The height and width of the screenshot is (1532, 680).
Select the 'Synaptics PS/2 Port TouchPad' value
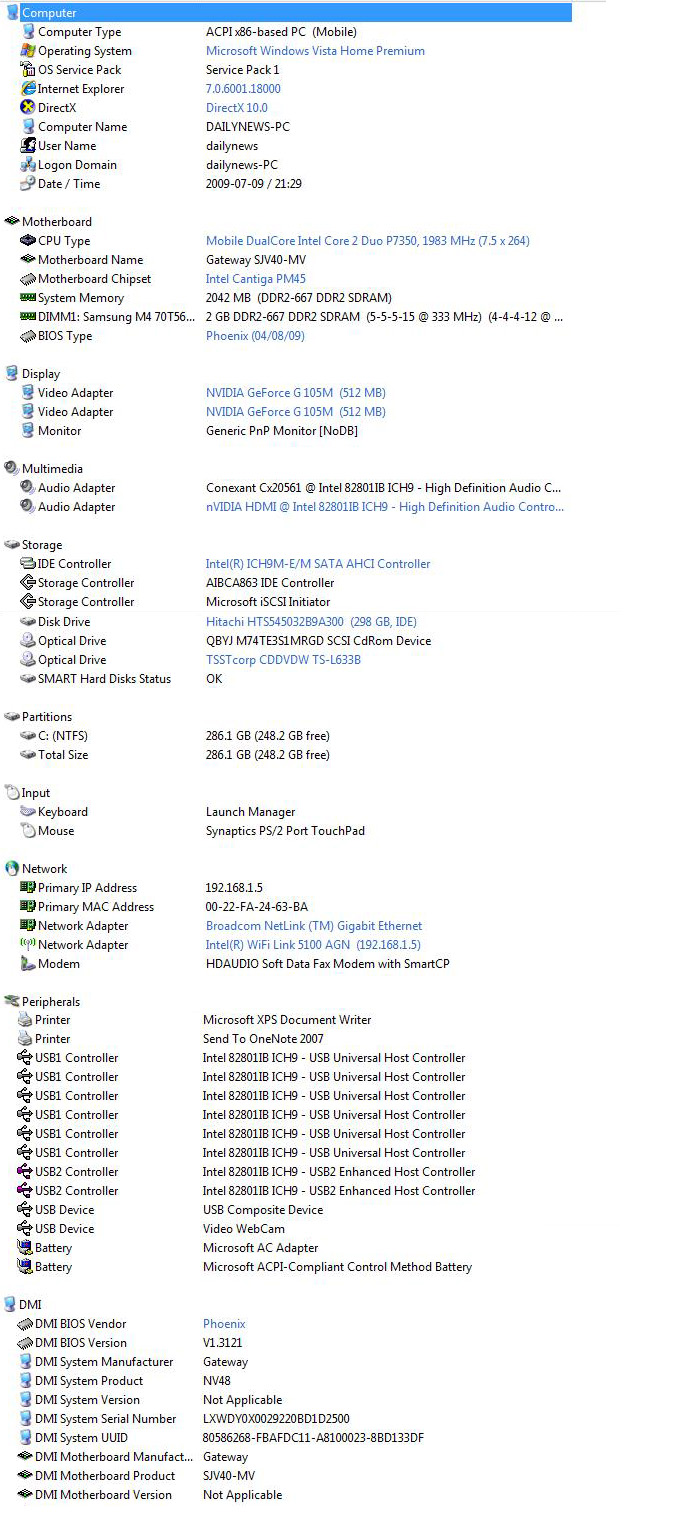click(285, 831)
